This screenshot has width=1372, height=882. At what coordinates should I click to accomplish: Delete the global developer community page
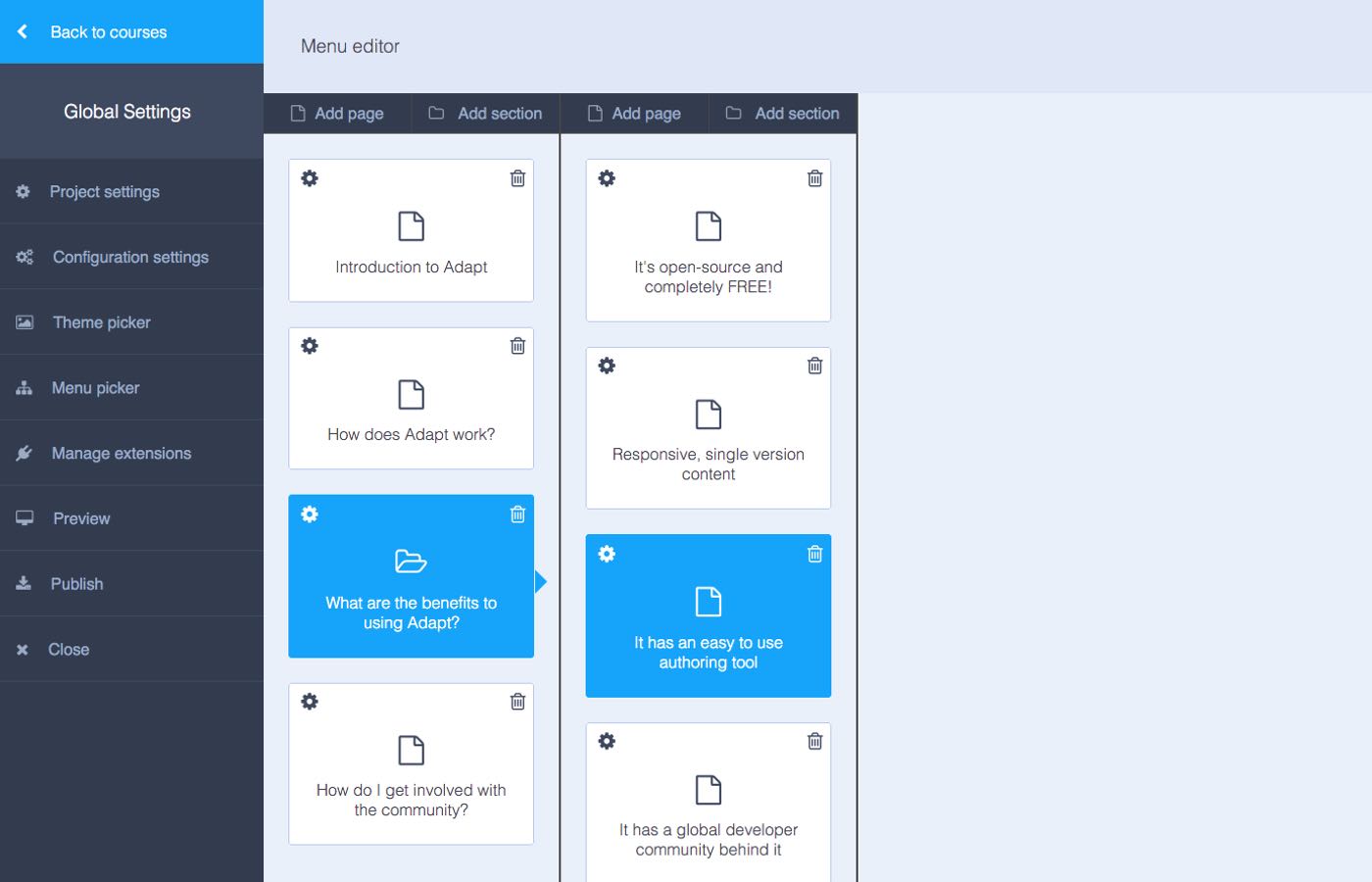pyautogui.click(x=814, y=741)
